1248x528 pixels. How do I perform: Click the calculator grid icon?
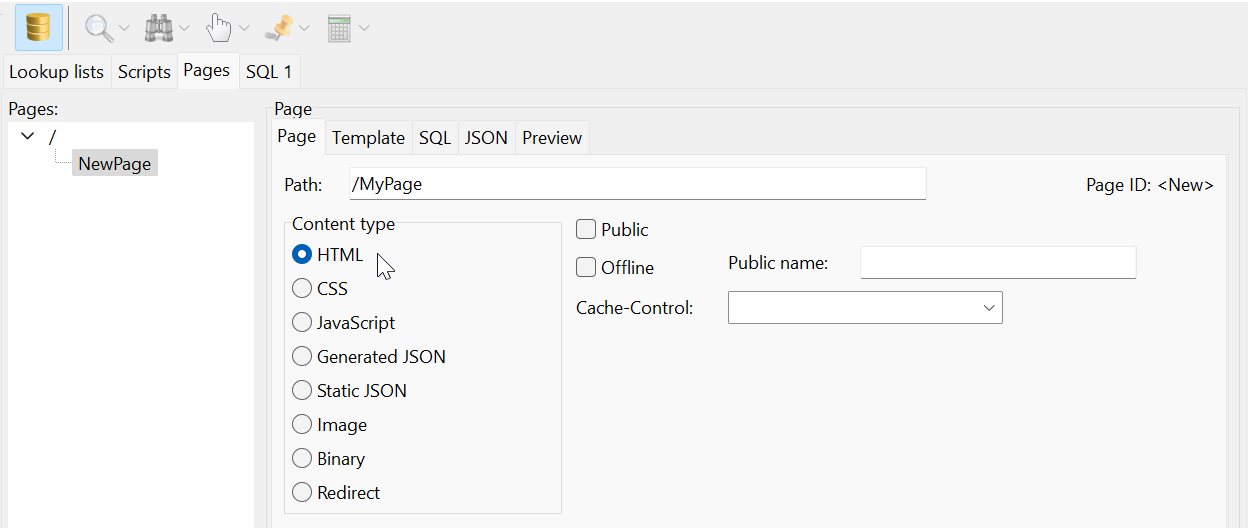click(x=339, y=28)
